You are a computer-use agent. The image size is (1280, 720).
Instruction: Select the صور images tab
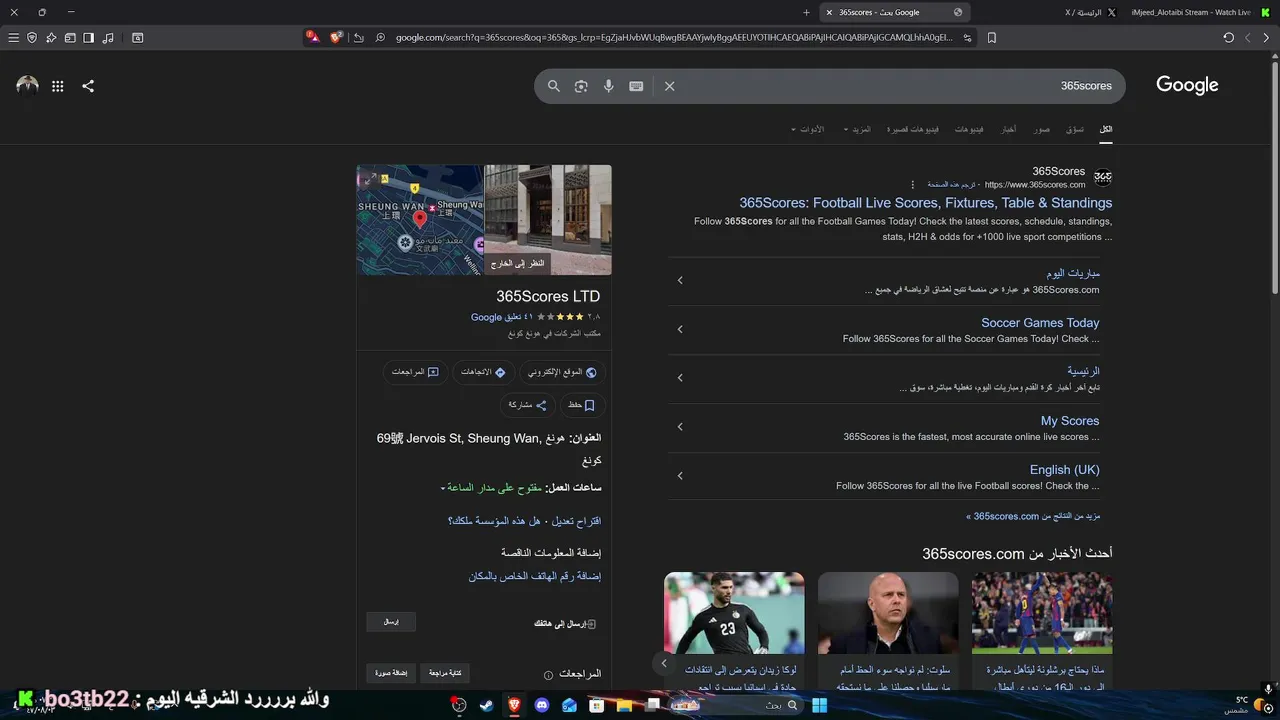pos(1042,129)
